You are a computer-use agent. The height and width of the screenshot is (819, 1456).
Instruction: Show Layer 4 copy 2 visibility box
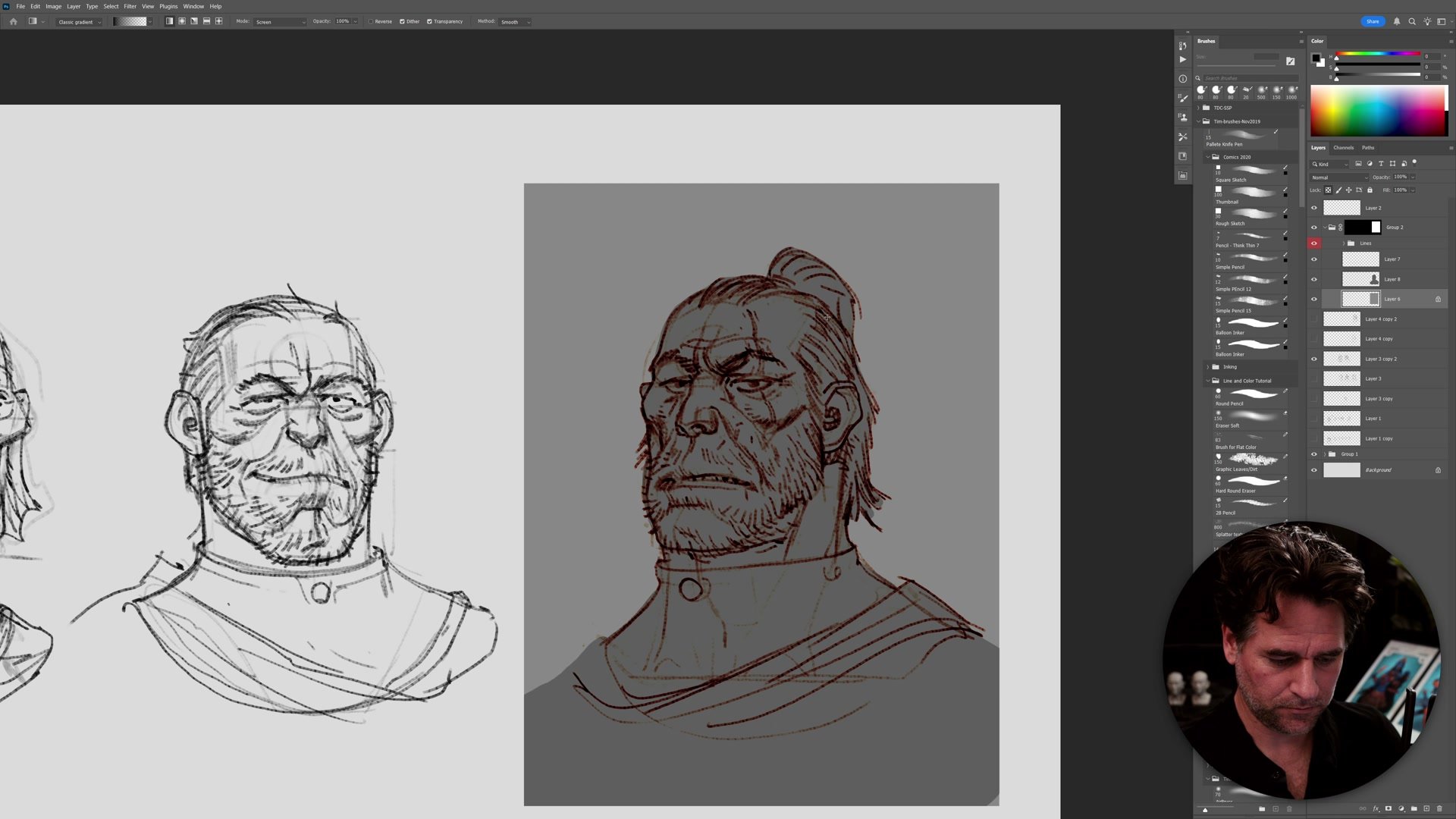(x=1314, y=319)
